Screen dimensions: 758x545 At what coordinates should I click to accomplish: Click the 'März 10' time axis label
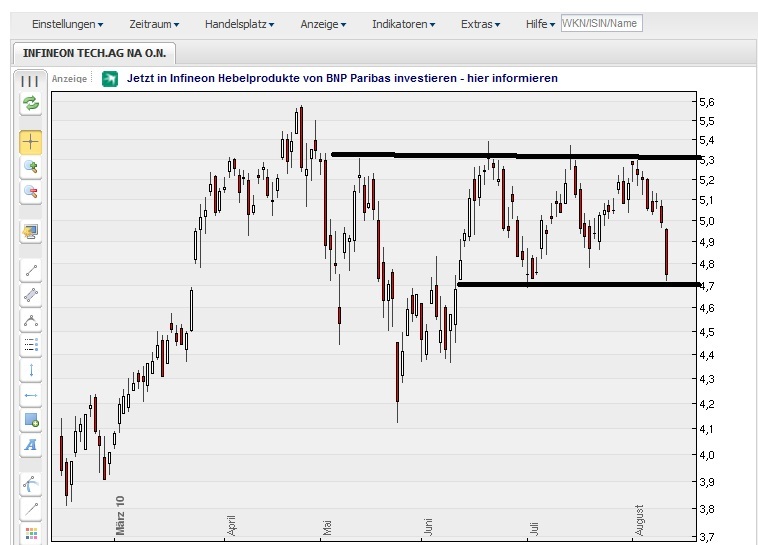pos(120,516)
